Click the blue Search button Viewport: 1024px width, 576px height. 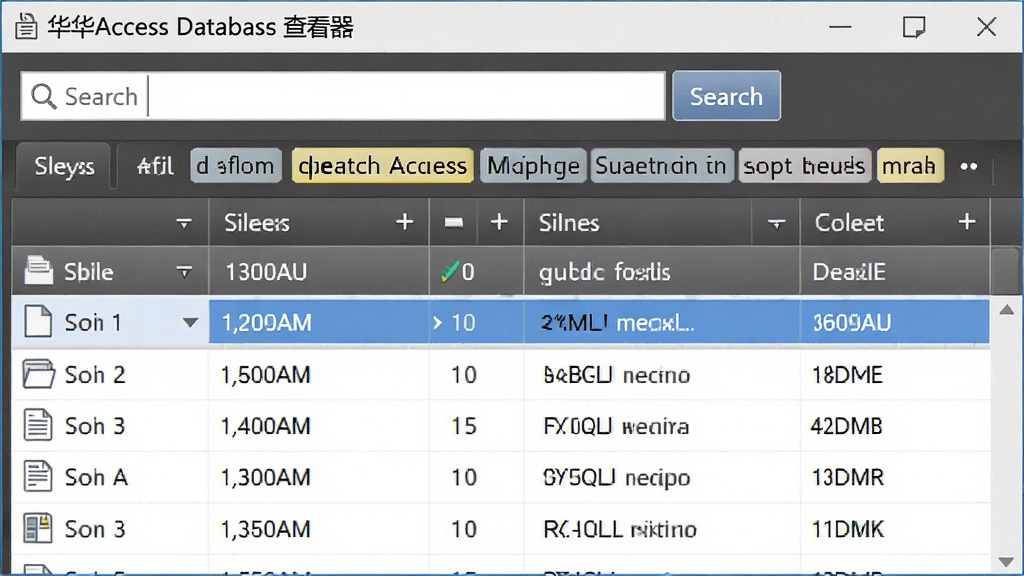point(726,96)
